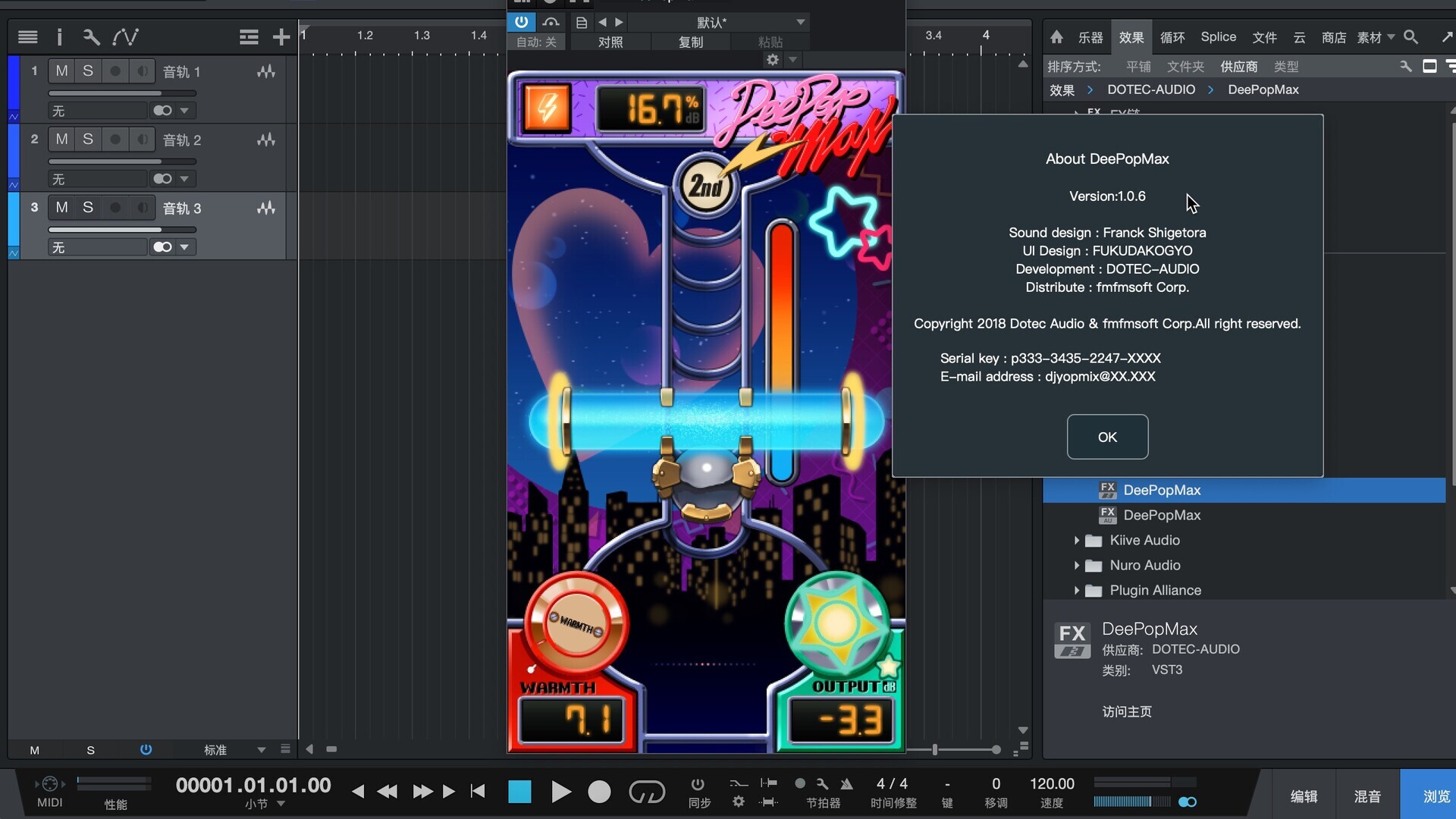Solo track 音轨 2
Image resolution: width=1456 pixels, height=819 pixels.
88,140
